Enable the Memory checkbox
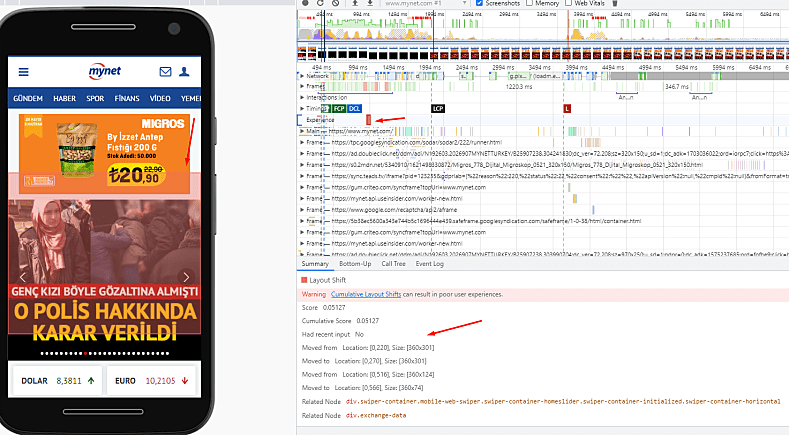789x435 pixels. pos(529,3)
